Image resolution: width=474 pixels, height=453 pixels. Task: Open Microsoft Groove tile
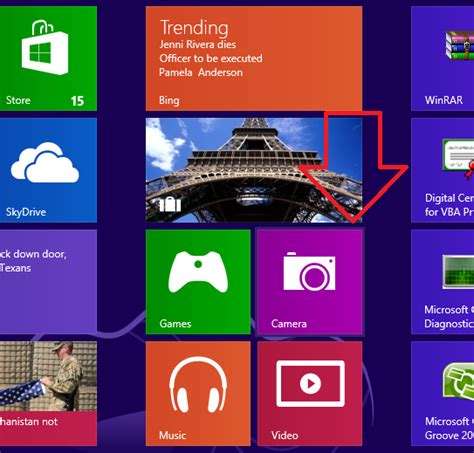point(443,393)
